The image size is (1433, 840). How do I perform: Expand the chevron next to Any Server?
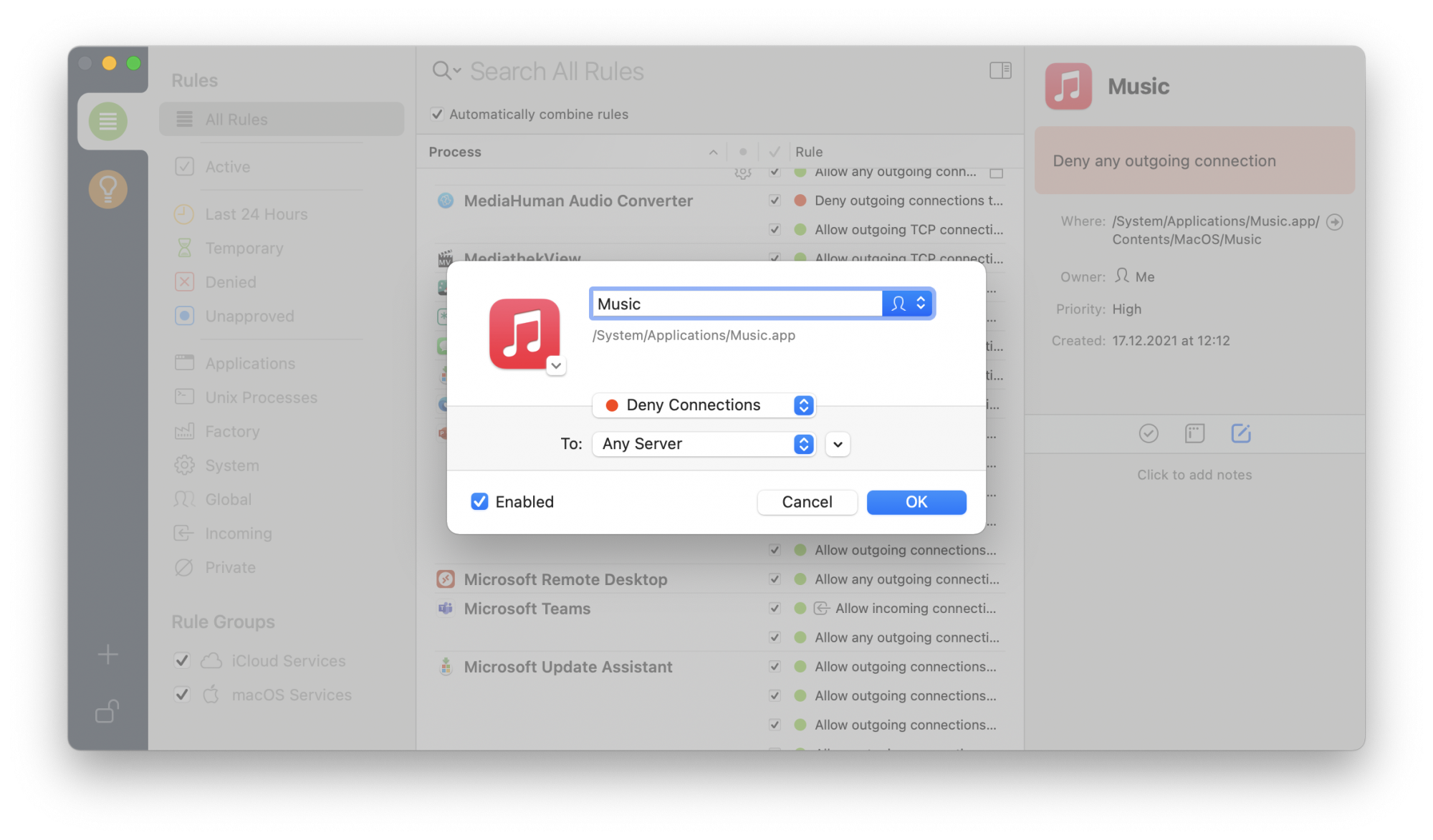coord(838,444)
